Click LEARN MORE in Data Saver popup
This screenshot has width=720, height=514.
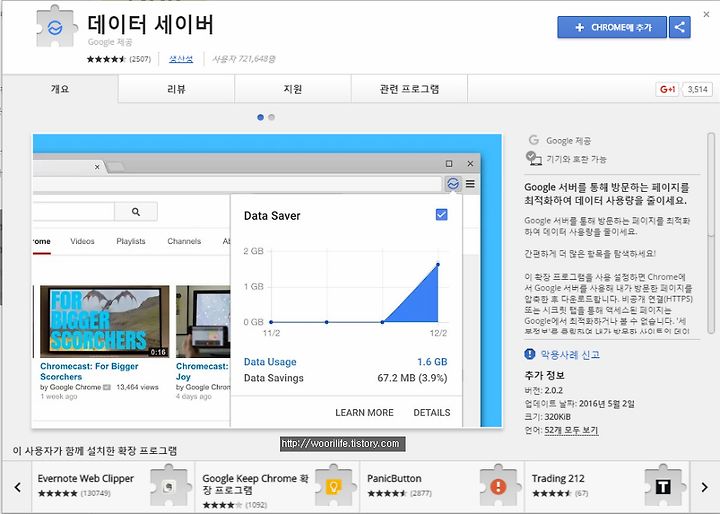click(364, 412)
